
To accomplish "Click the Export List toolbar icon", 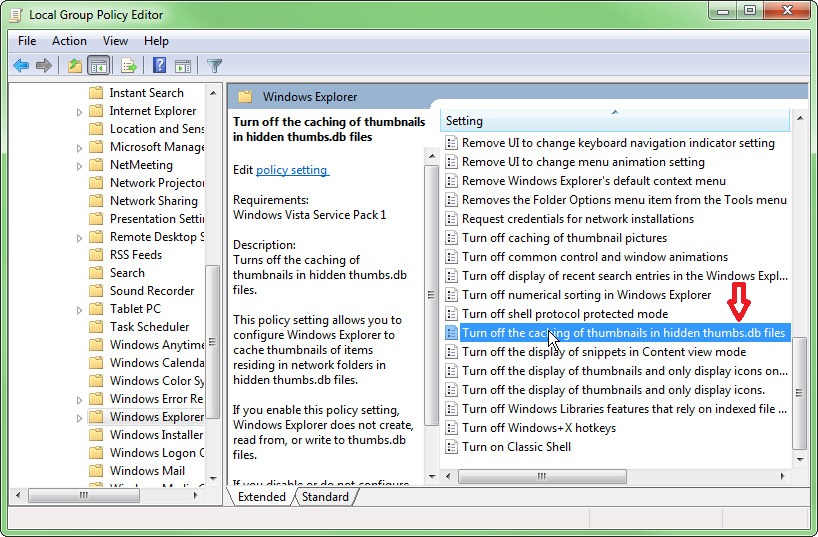I will click(x=128, y=66).
